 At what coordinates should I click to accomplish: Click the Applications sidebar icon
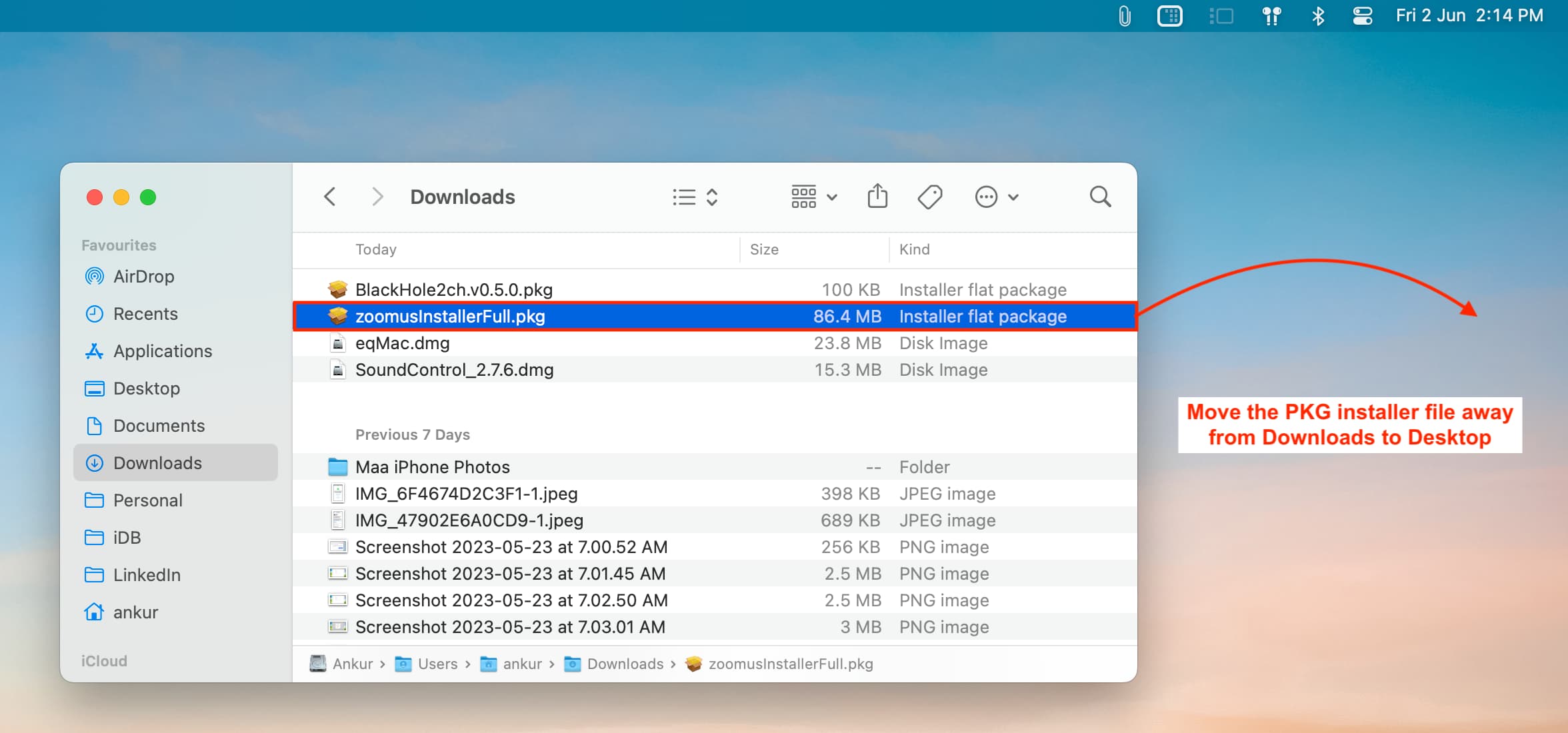click(95, 351)
